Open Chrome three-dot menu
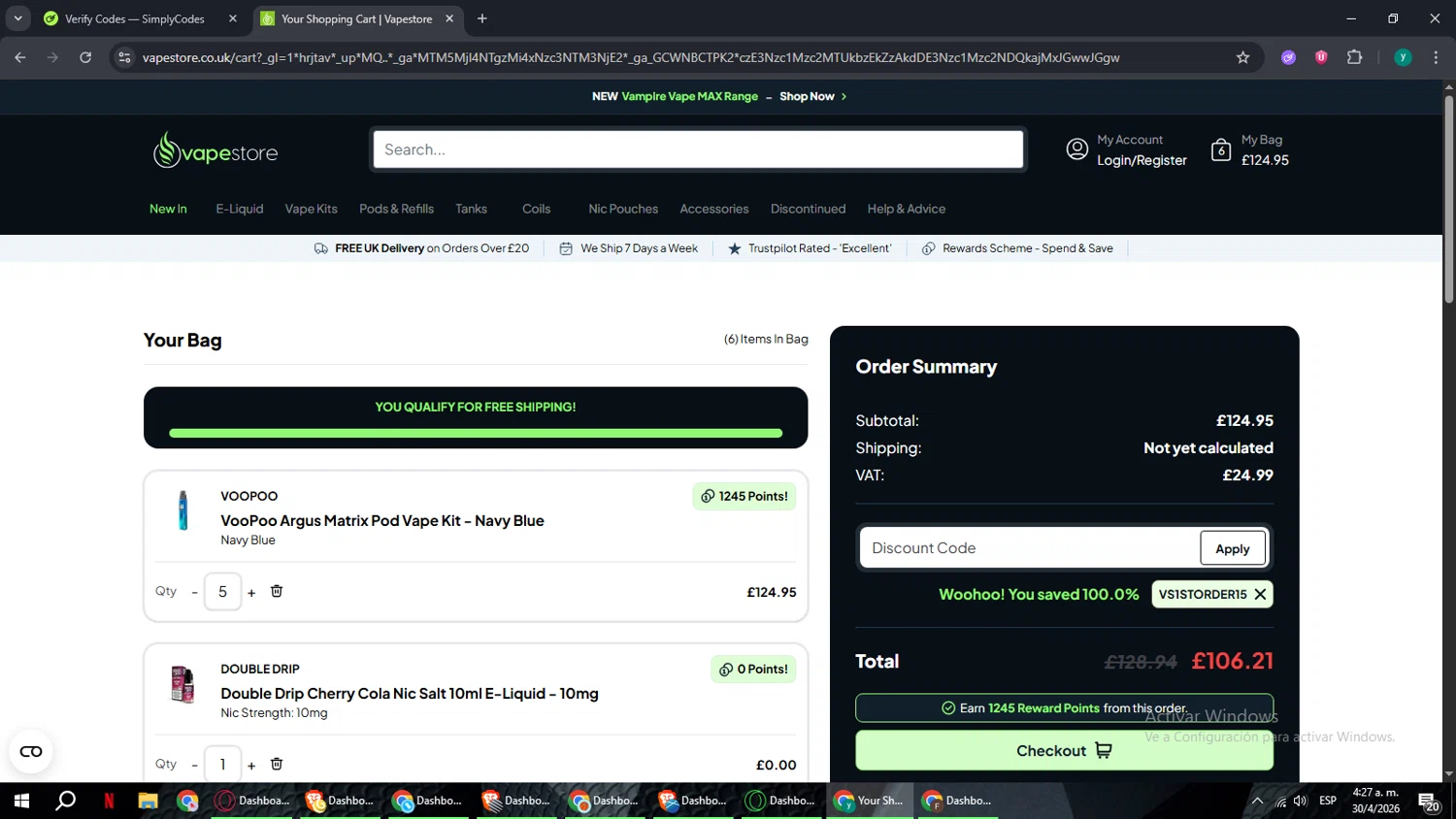Screen dimensions: 1456x819 point(1436,57)
